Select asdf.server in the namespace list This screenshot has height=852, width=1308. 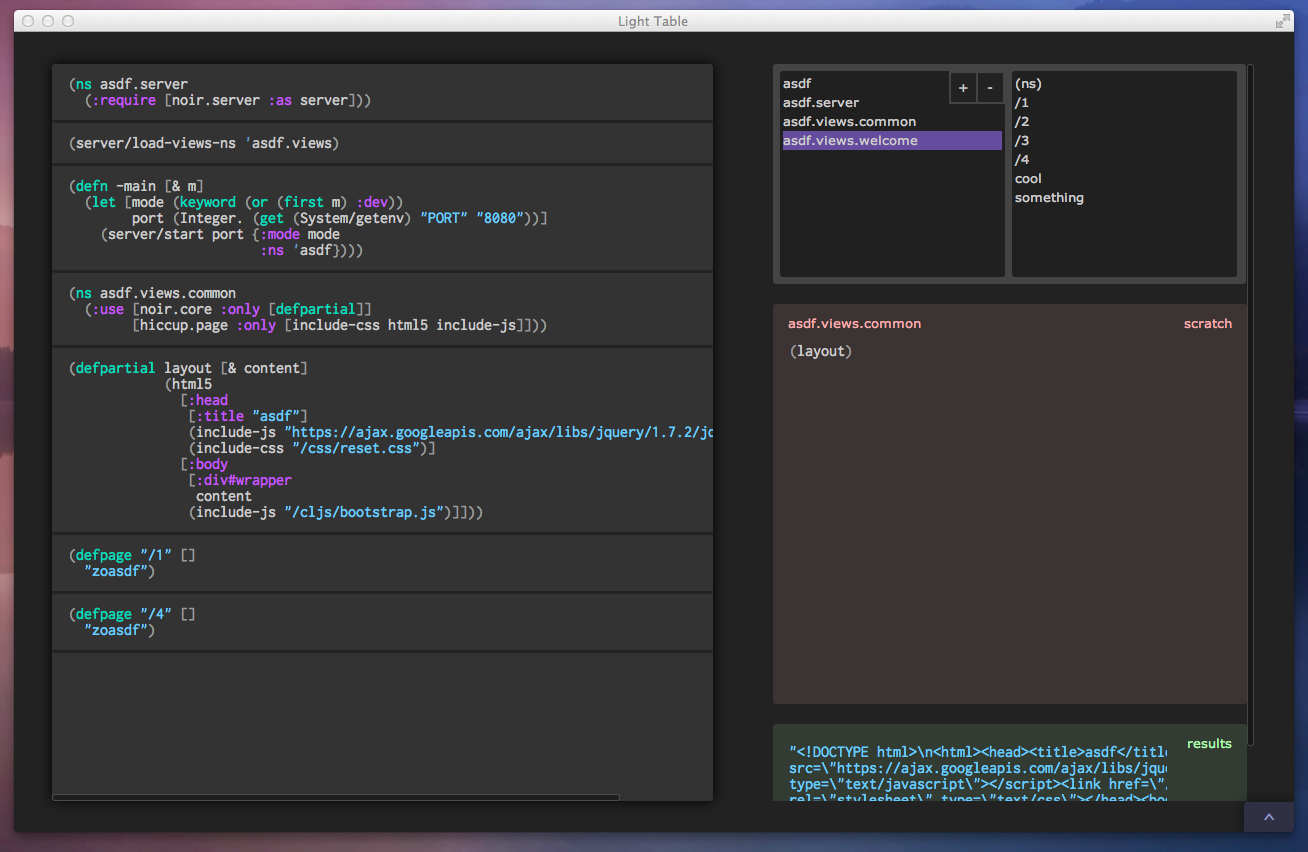pos(891,103)
